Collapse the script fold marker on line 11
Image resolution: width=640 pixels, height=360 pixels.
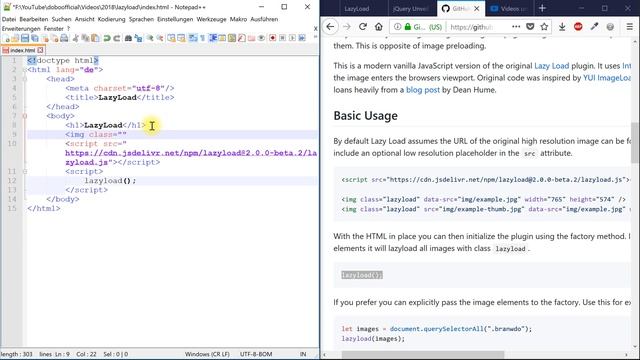pos(25,171)
